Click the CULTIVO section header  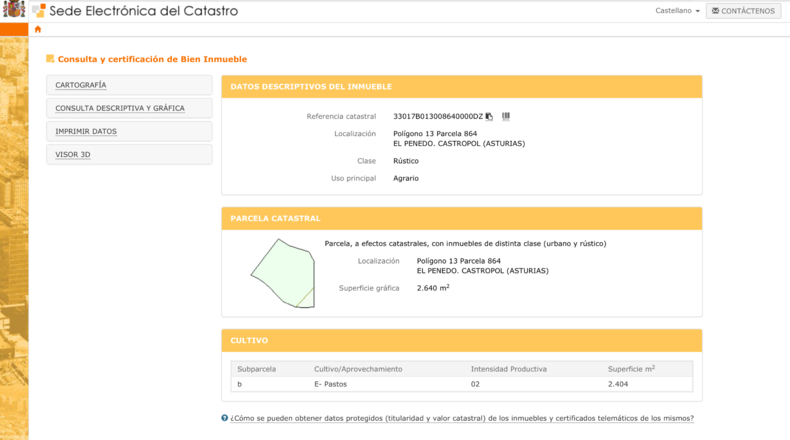(462, 341)
